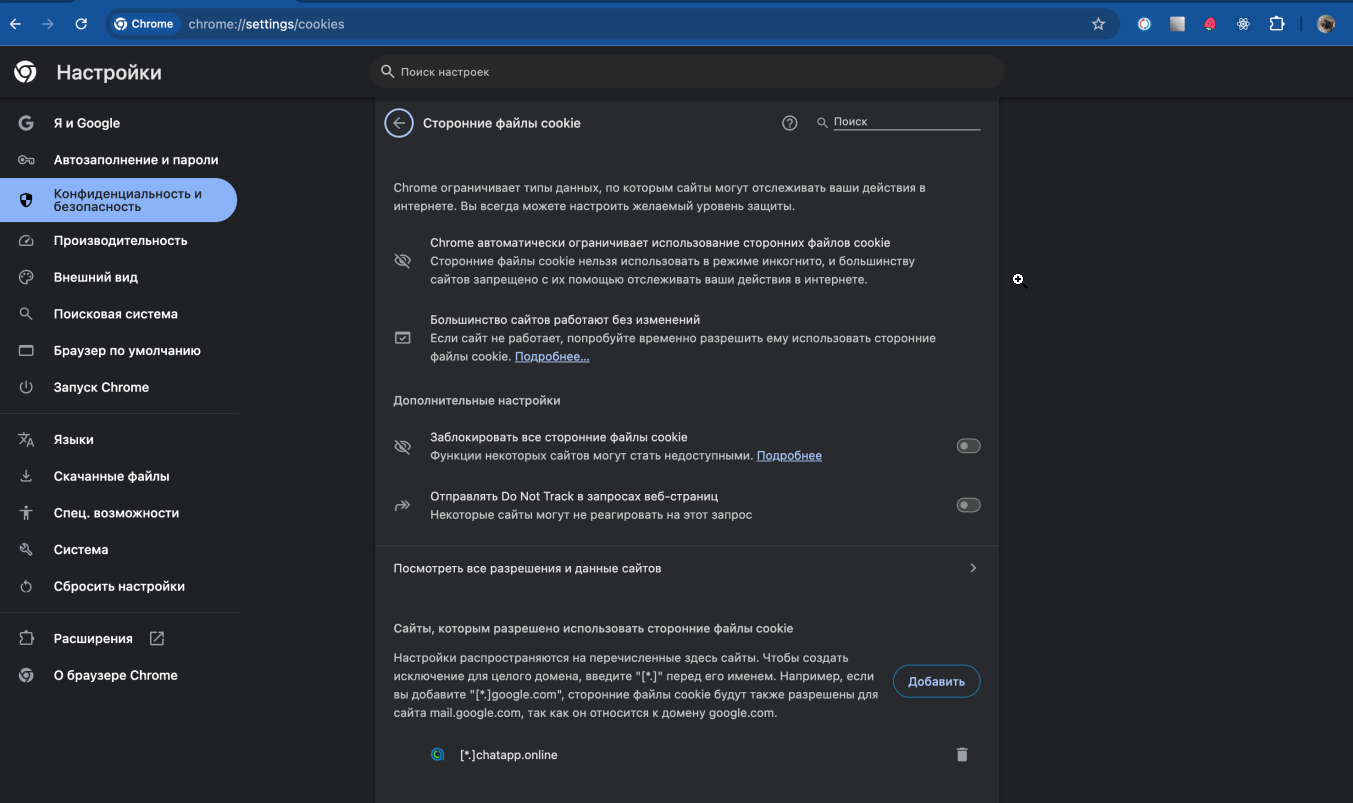Click the Chrome logo next to Настройки
Image resolution: width=1353 pixels, height=803 pixels.
click(26, 72)
